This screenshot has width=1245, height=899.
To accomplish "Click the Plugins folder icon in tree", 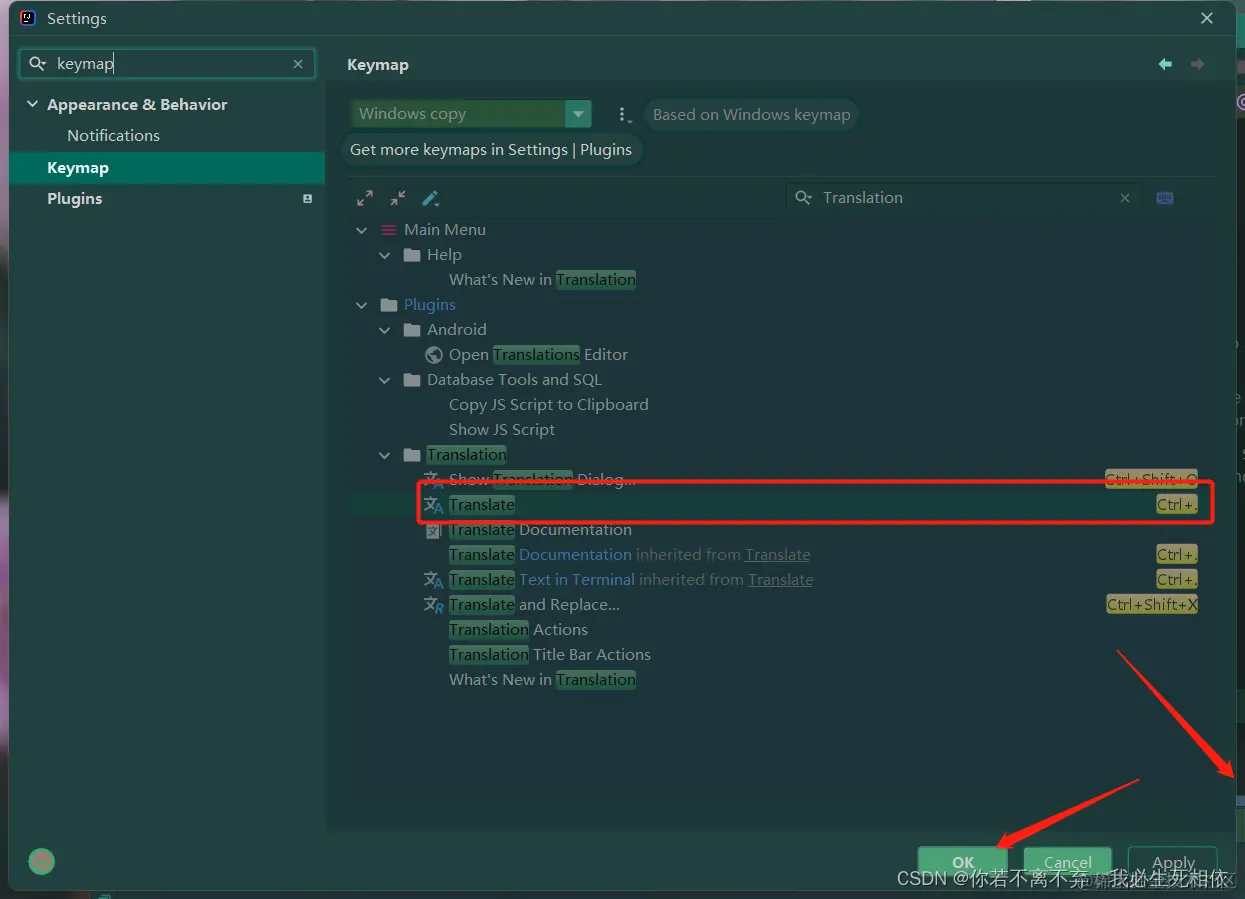I will pos(389,305).
